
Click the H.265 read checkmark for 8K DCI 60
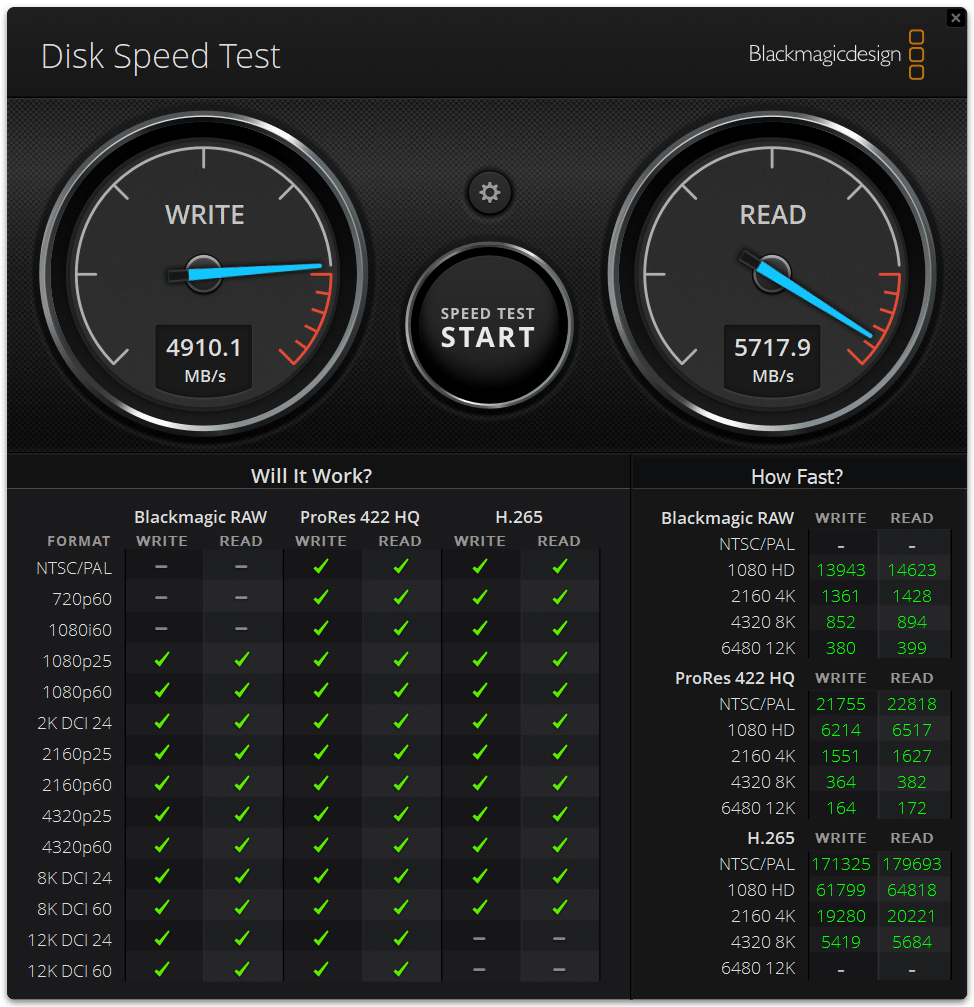coord(560,907)
